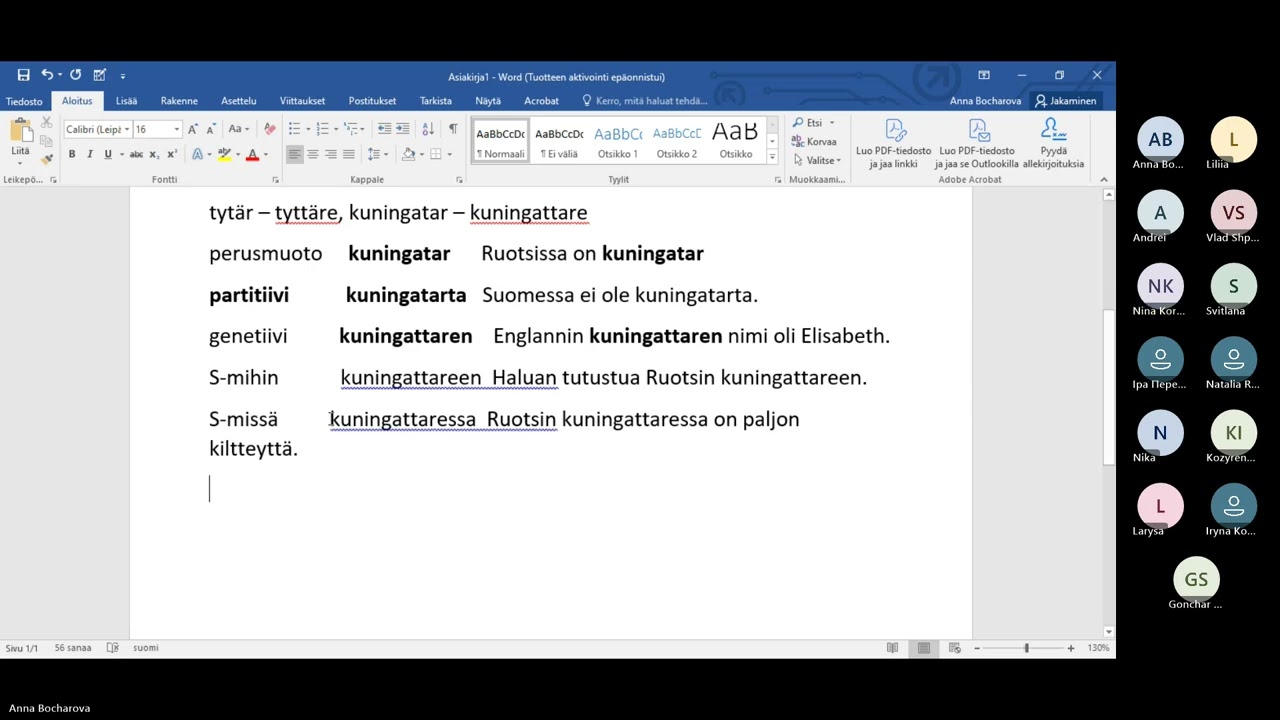Open the Tiedosto menu
This screenshot has width=1280, height=720.
pos(24,101)
